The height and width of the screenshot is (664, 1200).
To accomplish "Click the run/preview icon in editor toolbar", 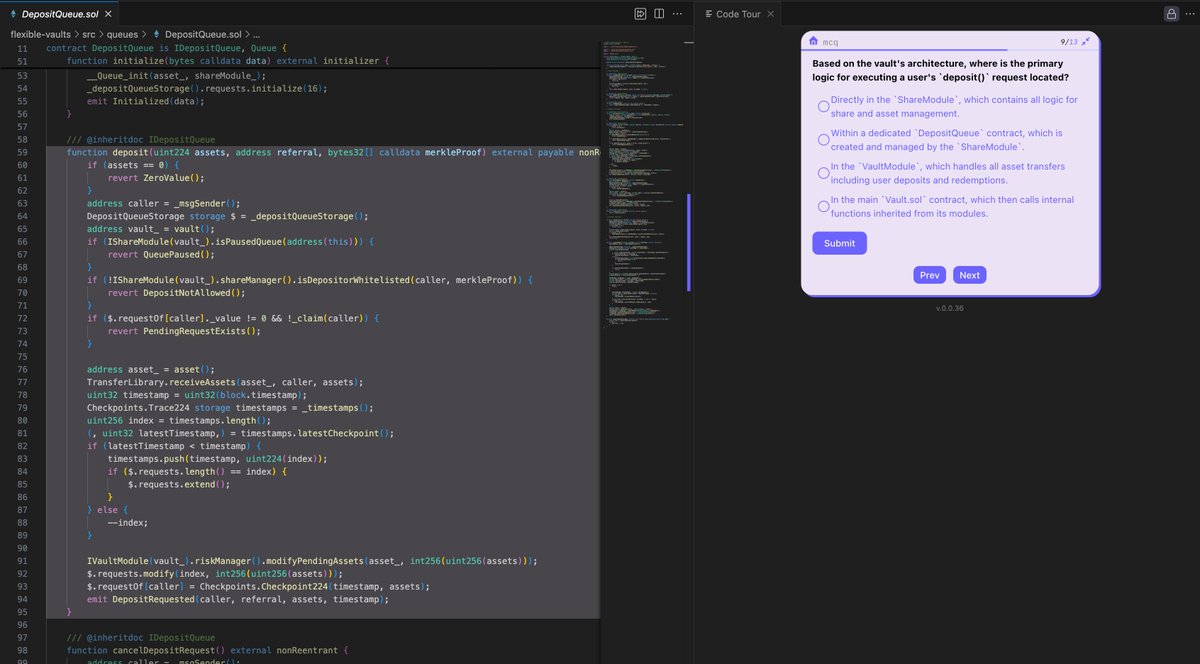I will point(640,14).
